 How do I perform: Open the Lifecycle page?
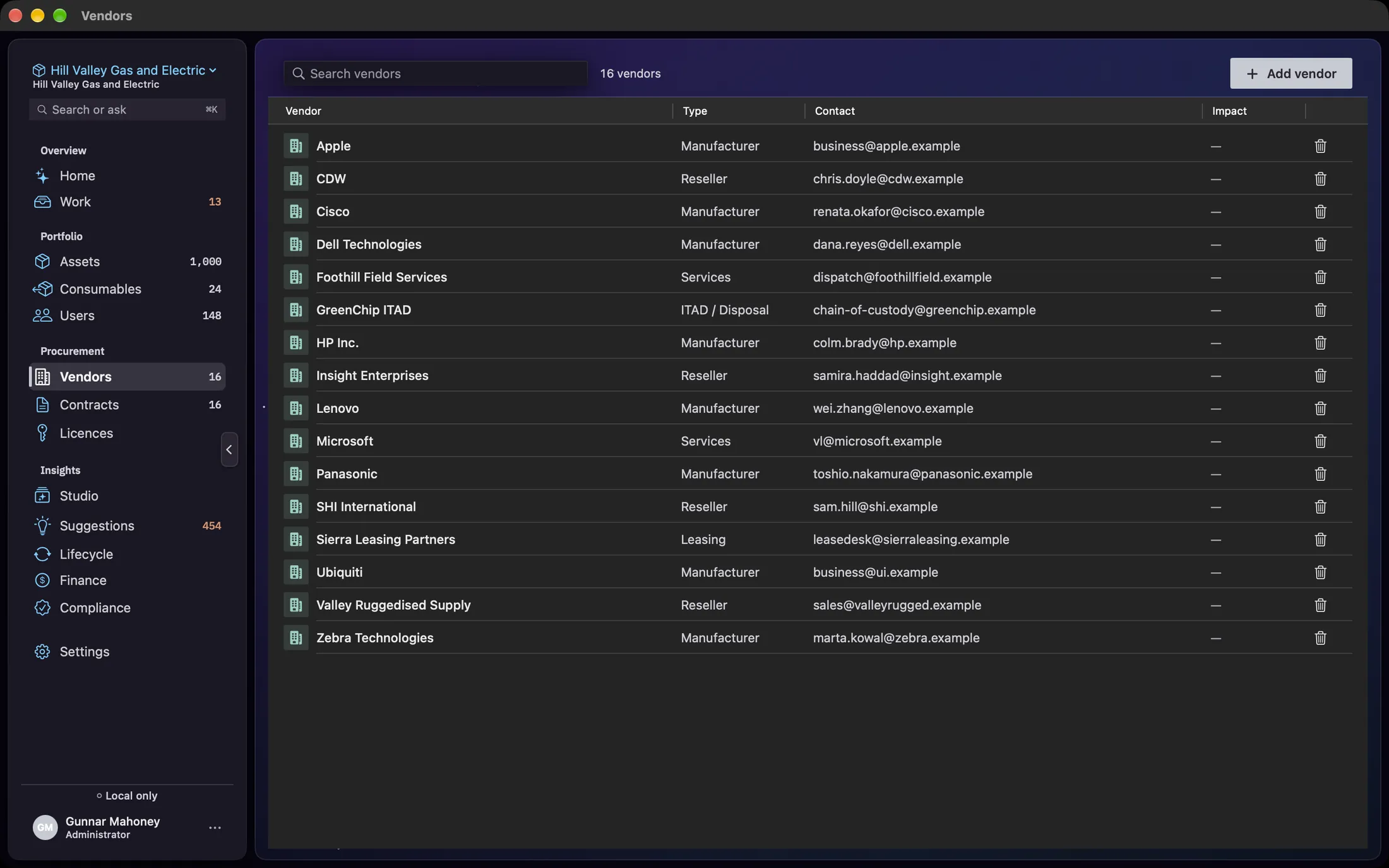click(x=127, y=554)
